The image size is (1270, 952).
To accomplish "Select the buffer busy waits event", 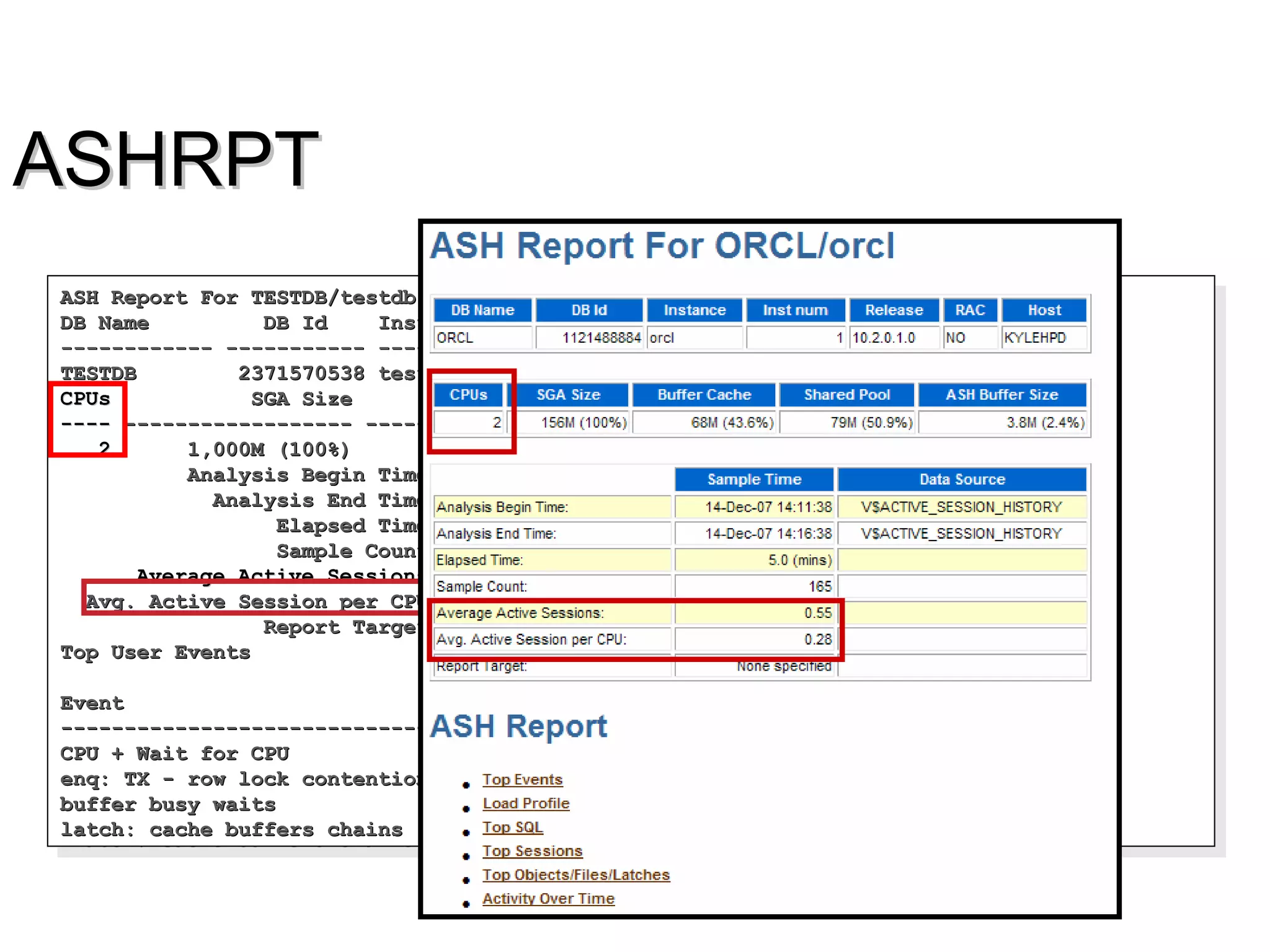I will tap(167, 804).
